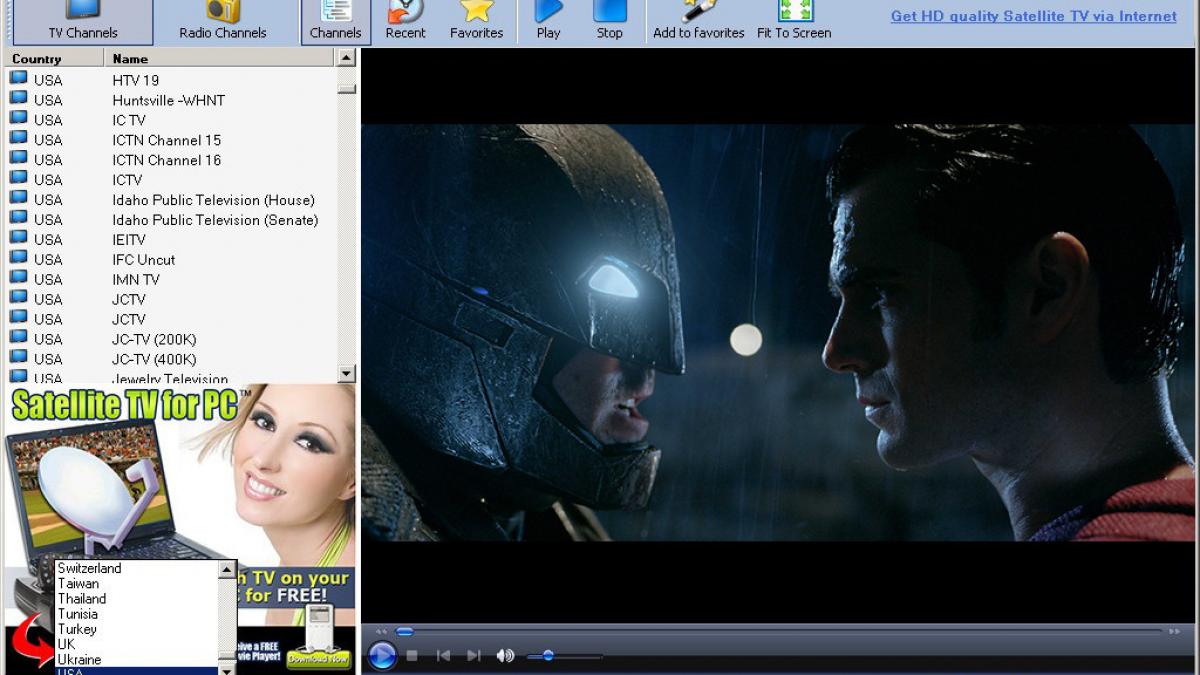Switch to TV Channels tab

pyautogui.click(x=83, y=22)
